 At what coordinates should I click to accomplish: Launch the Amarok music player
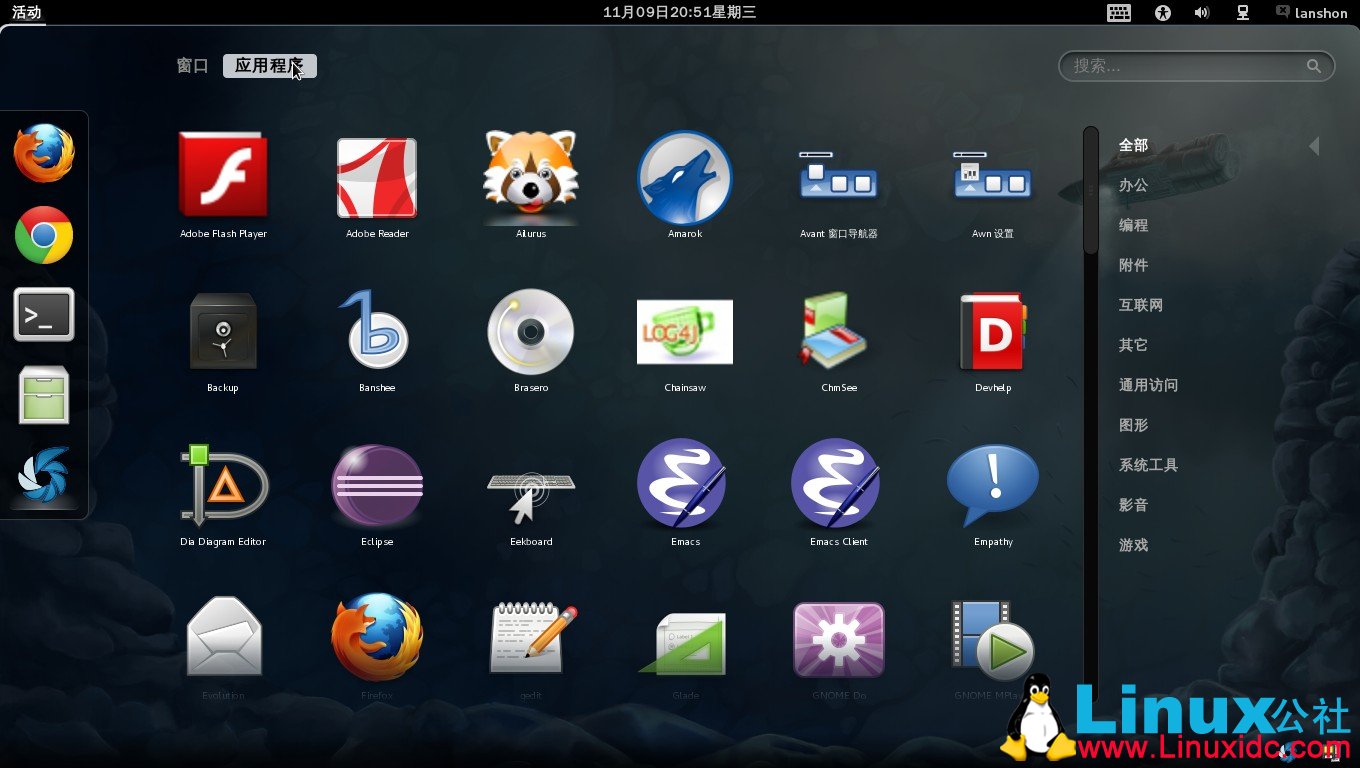coord(685,178)
